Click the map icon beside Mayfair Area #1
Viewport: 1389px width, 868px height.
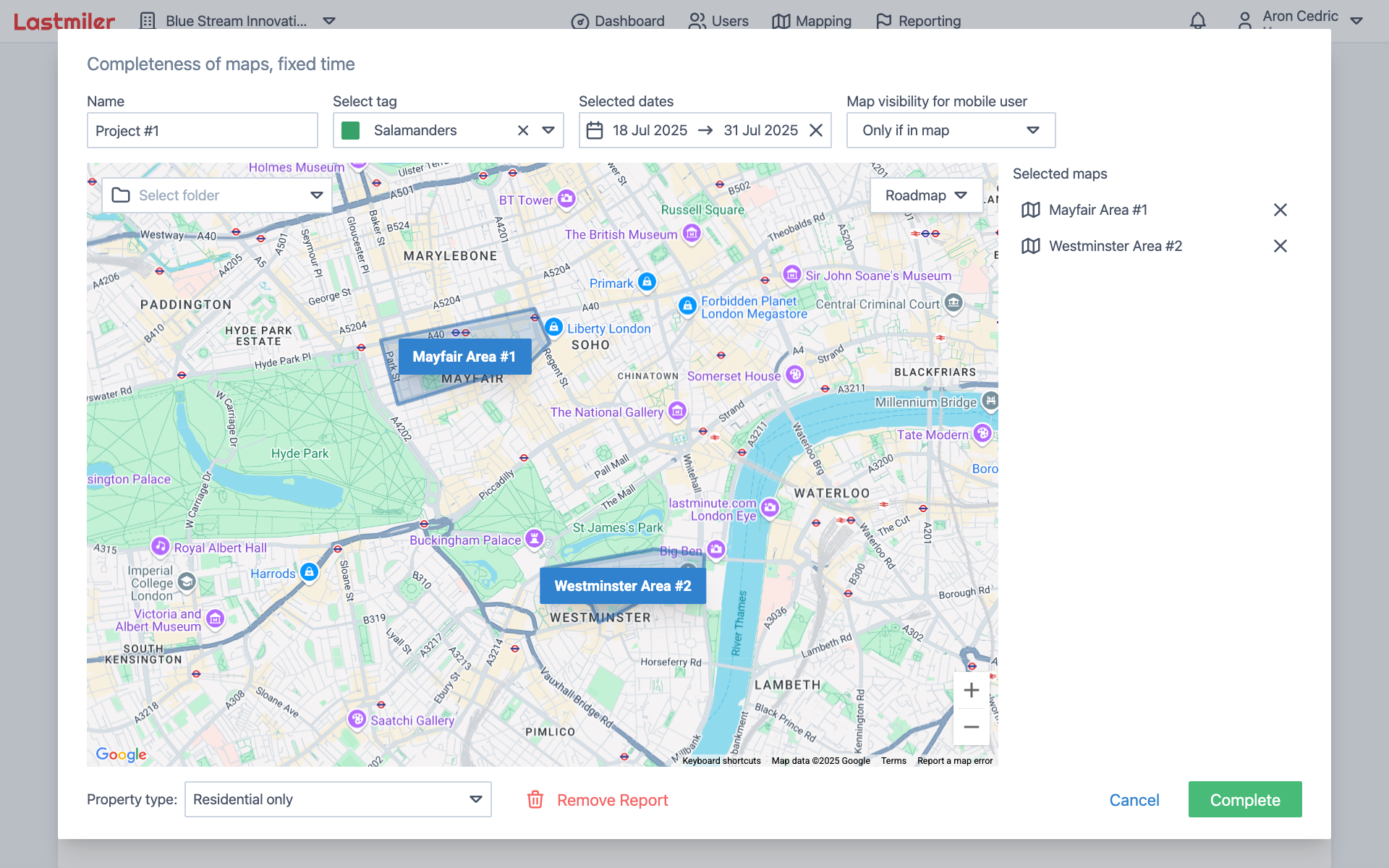coord(1031,210)
